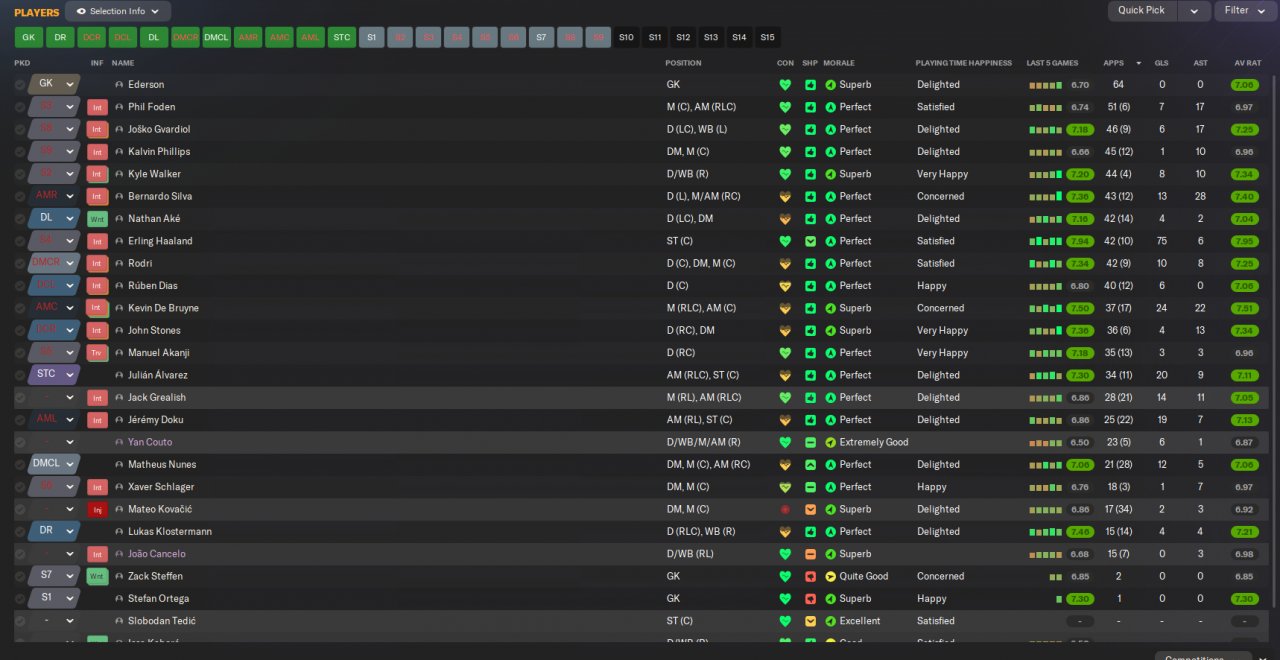Click Mateo Kovačić's Inj injury badge
Image resolution: width=1280 pixels, height=660 pixels.
click(x=97, y=510)
